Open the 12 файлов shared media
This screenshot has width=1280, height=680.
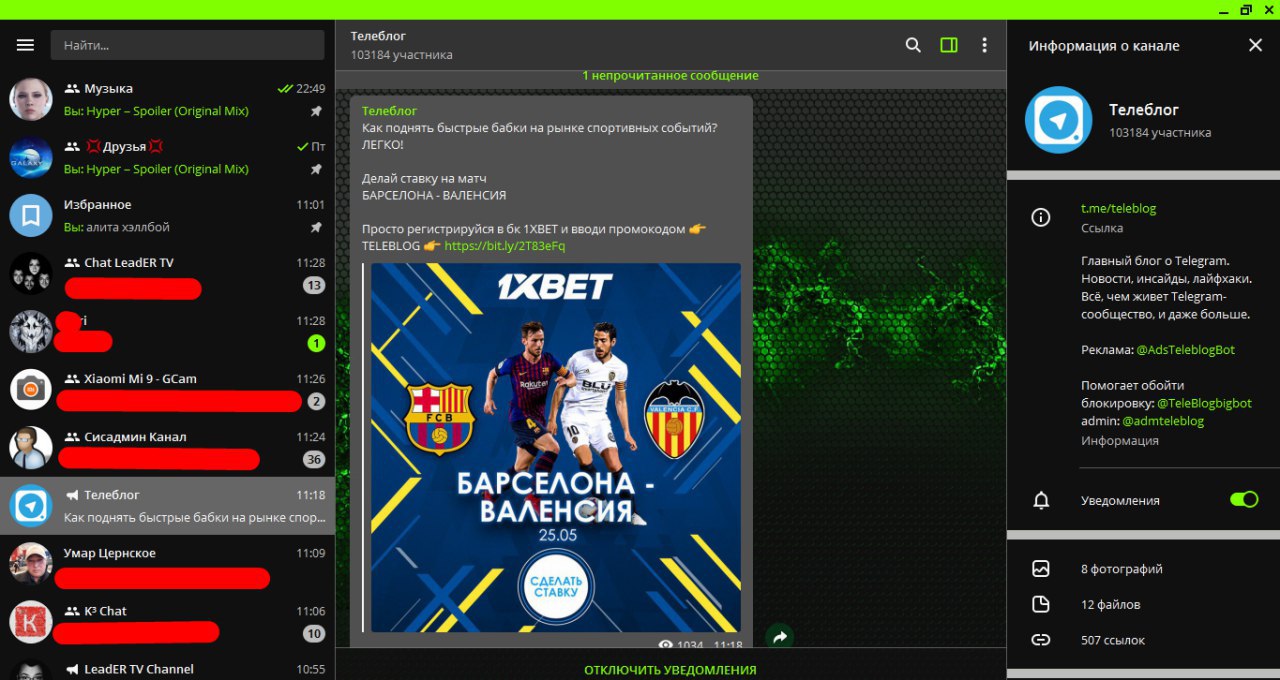point(1110,604)
